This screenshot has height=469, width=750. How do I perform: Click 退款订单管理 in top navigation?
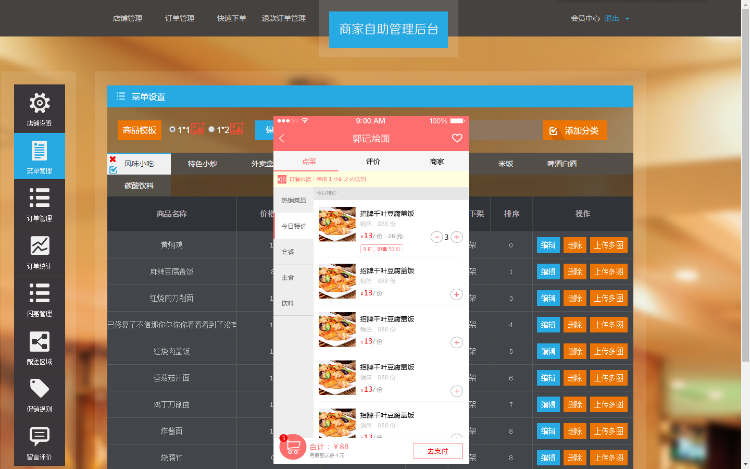284,18
